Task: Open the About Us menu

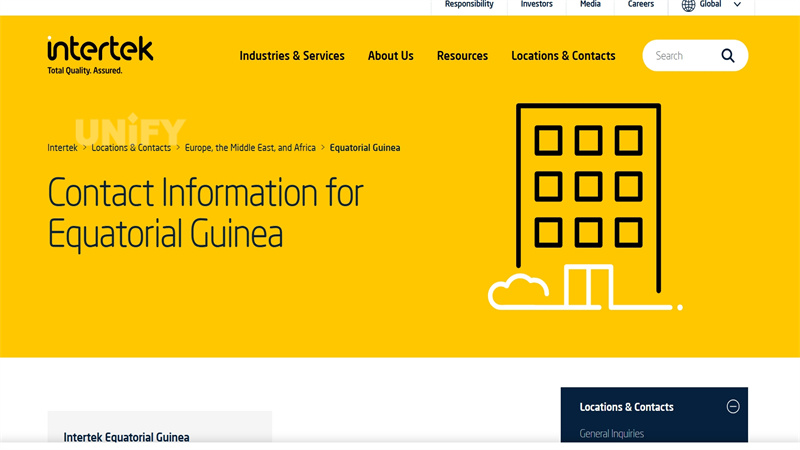Action: click(391, 56)
